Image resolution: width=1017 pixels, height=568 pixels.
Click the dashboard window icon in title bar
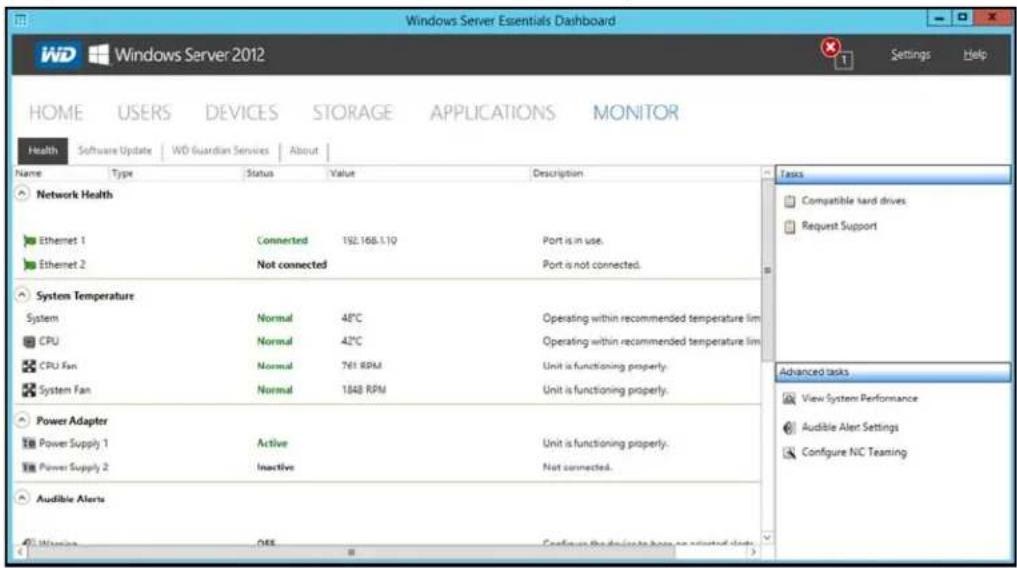[21, 20]
